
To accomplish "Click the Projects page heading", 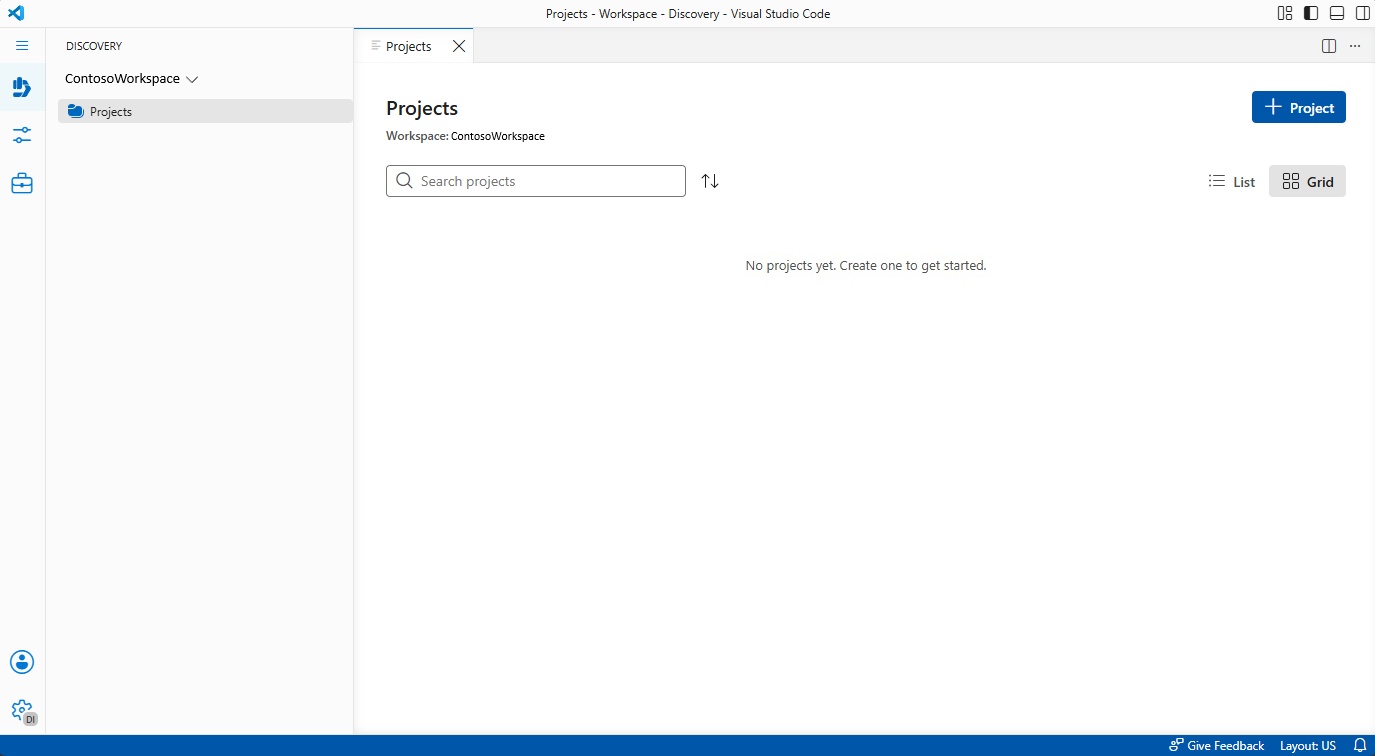I will (x=422, y=108).
